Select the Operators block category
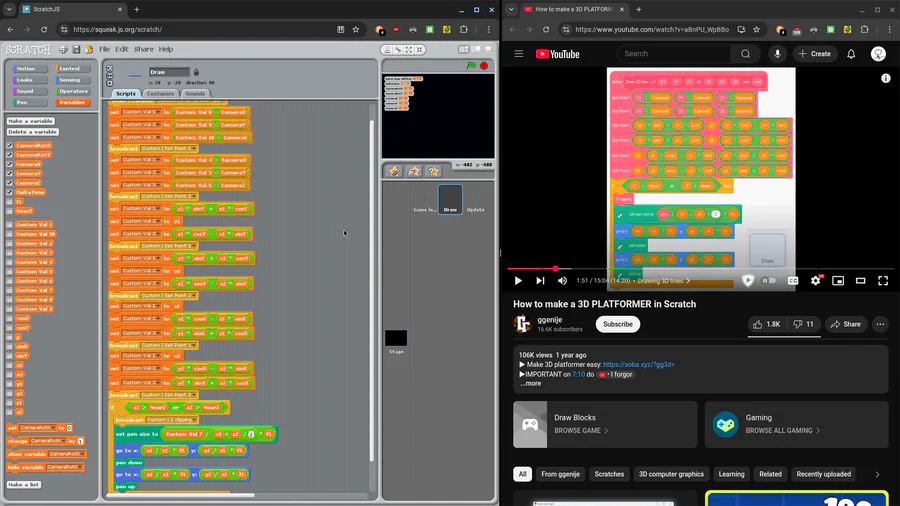This screenshot has width=900, height=506. (73, 91)
